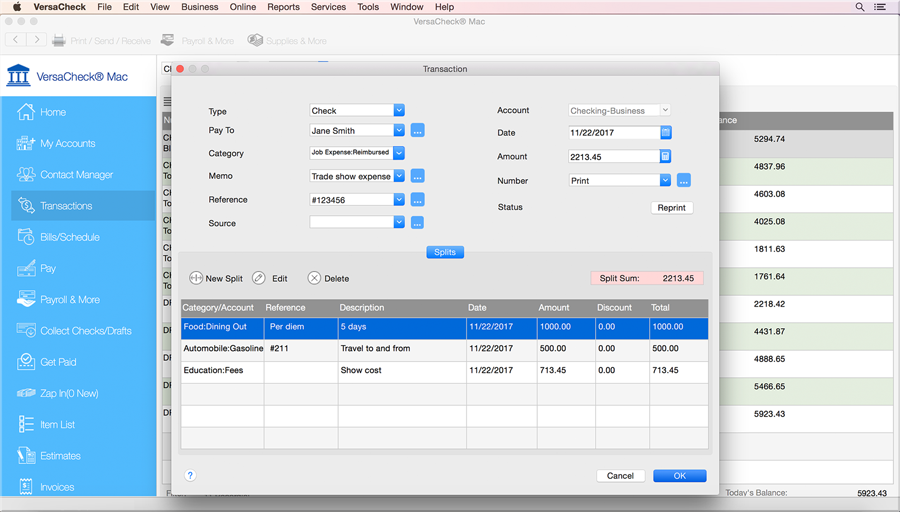The height and width of the screenshot is (512, 900).
Task: Expand the Source dropdown
Action: click(399, 222)
